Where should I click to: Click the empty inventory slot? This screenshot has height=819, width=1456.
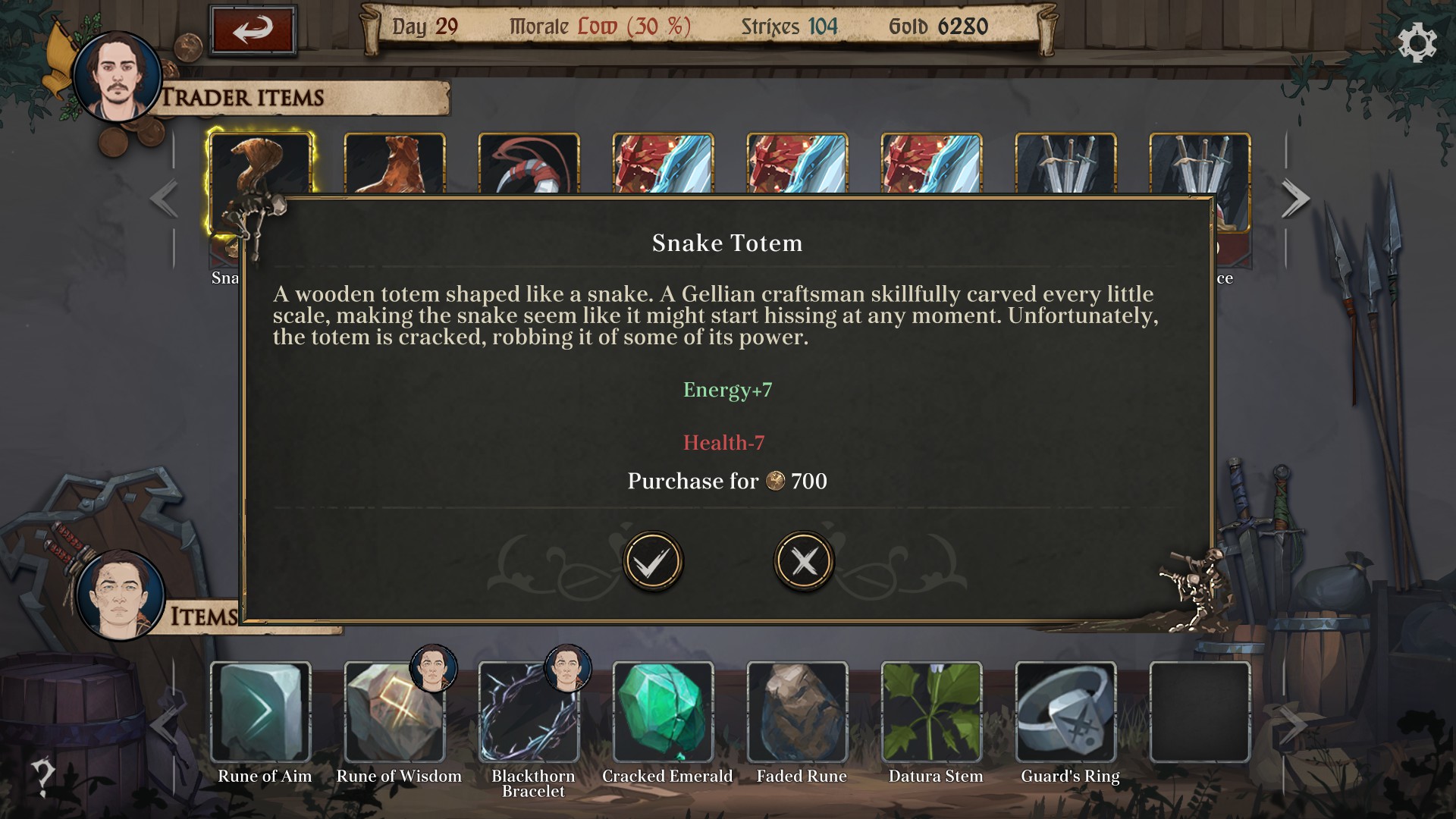[1200, 712]
